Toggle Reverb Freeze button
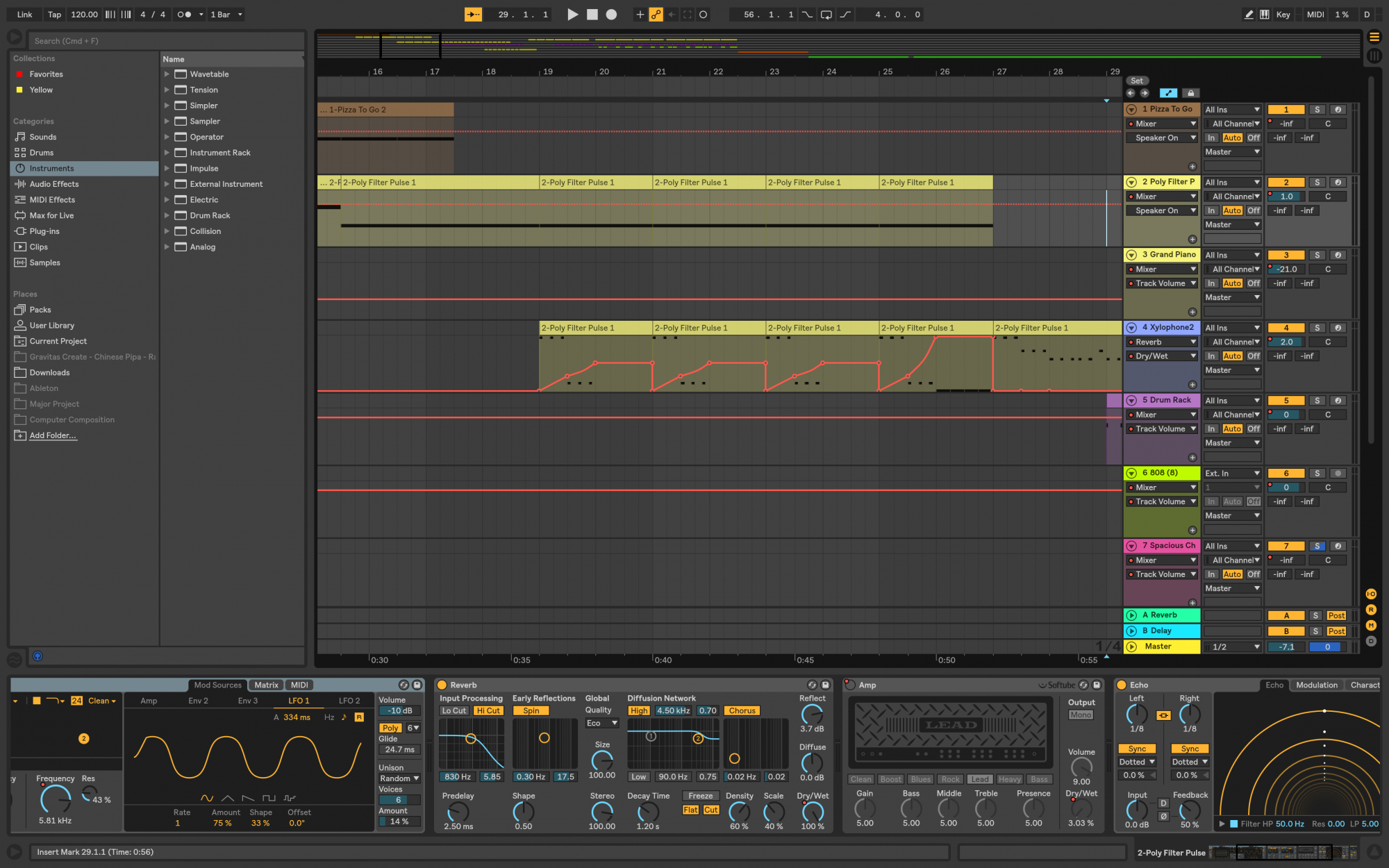This screenshot has width=1389, height=868. (x=700, y=796)
